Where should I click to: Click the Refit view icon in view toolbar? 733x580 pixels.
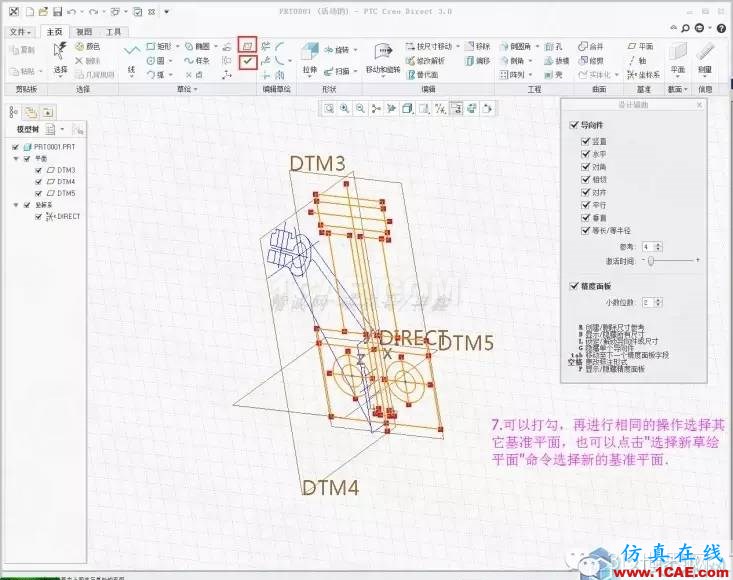coord(329,109)
